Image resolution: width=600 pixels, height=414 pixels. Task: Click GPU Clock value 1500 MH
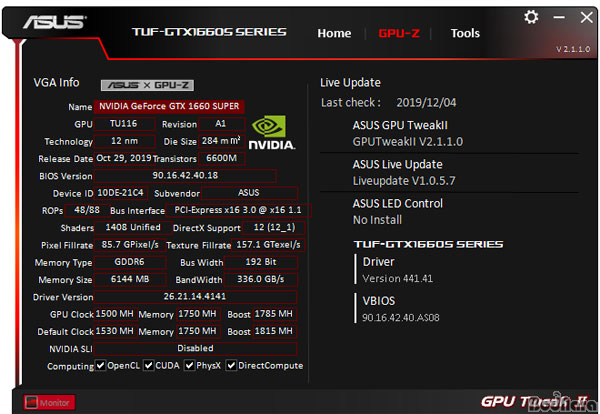pyautogui.click(x=116, y=314)
